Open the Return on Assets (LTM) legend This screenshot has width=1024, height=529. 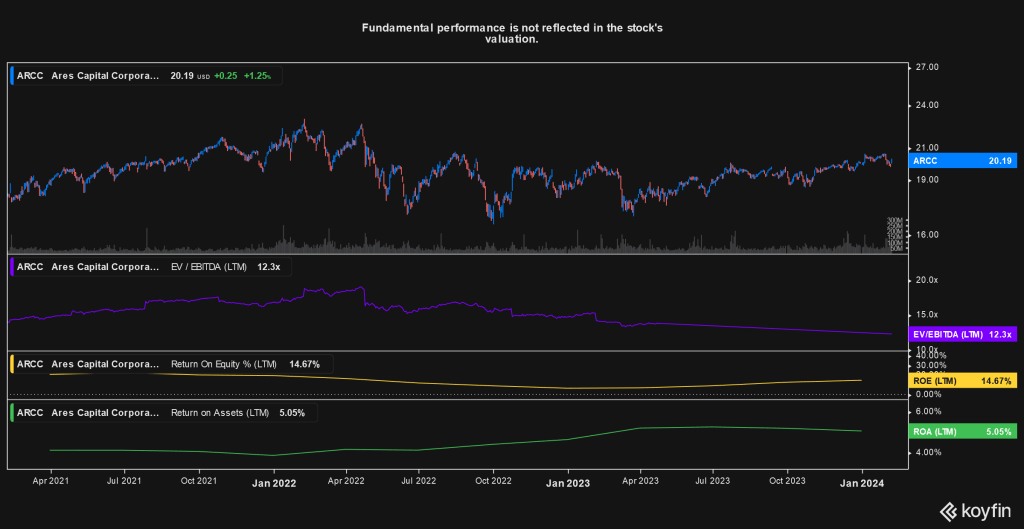coord(223,412)
